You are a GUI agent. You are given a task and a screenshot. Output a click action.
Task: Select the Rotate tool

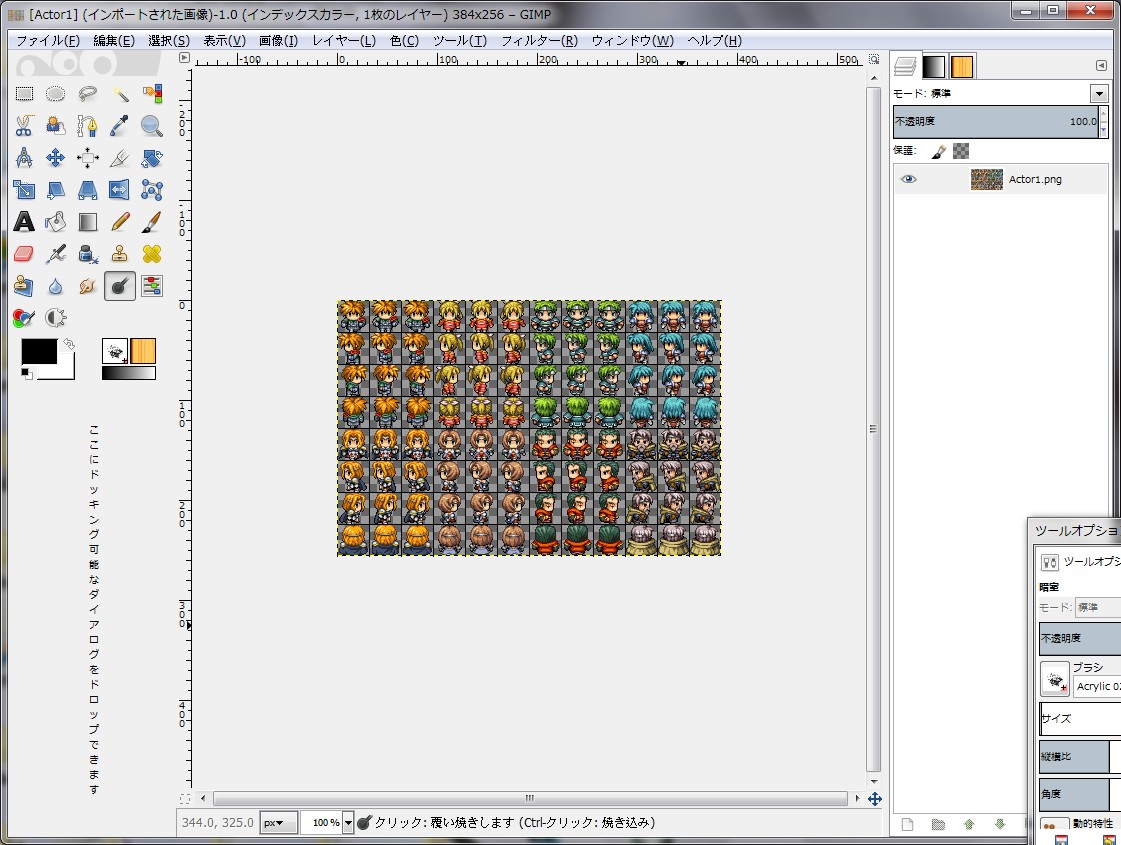[152, 158]
